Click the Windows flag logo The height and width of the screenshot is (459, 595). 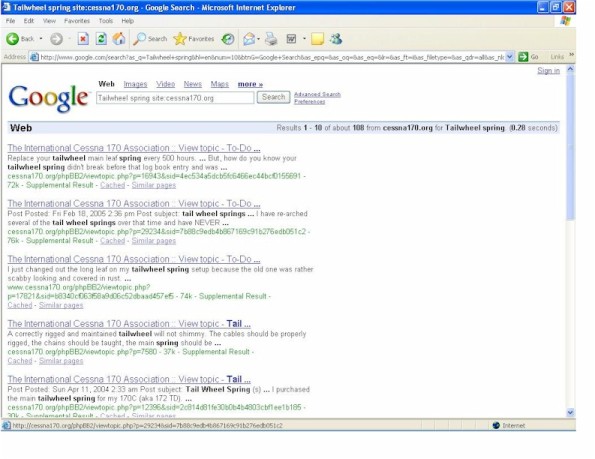click(565, 21)
